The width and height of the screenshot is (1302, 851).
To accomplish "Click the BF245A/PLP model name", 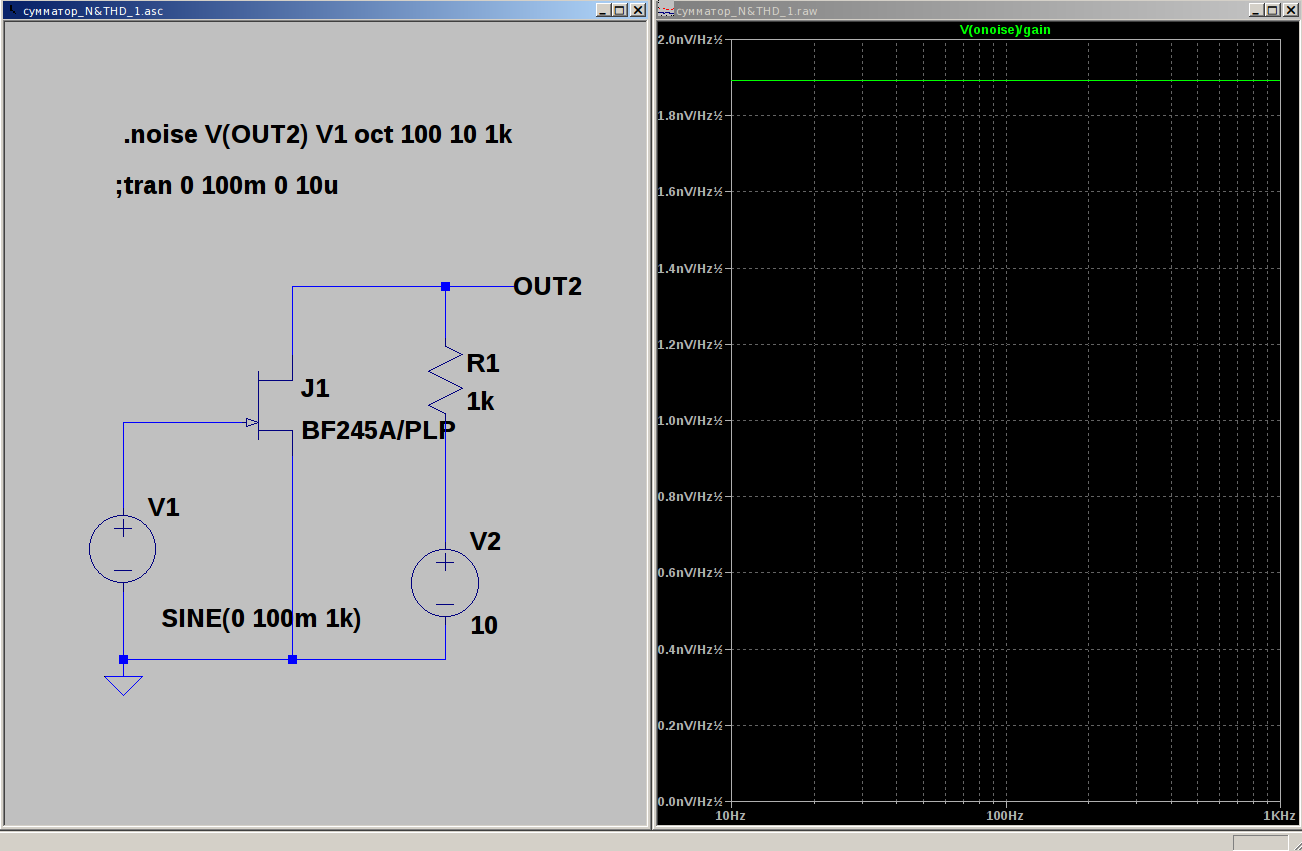I will (378, 431).
